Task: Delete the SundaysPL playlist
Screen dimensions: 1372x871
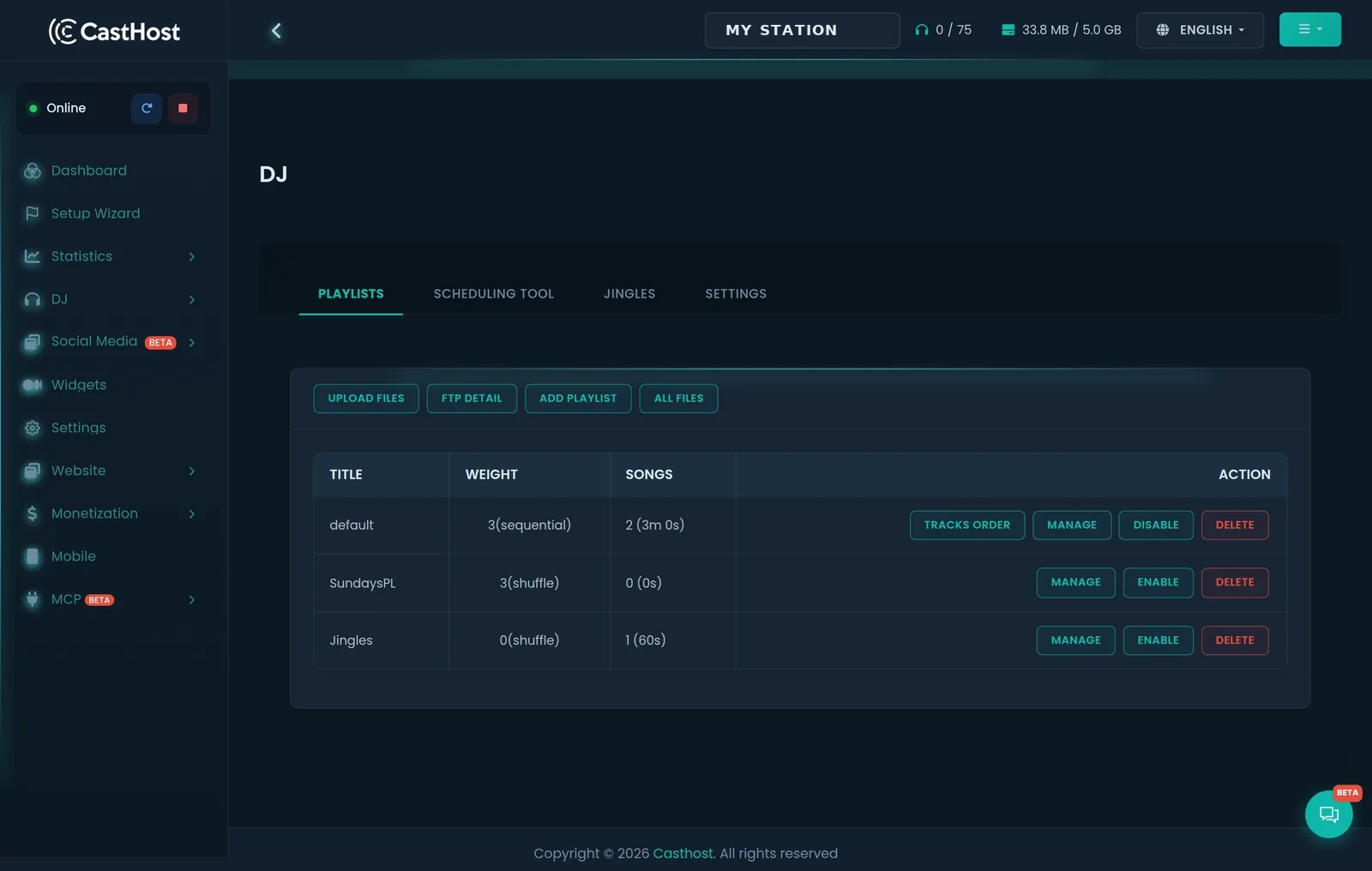Action: point(1235,582)
